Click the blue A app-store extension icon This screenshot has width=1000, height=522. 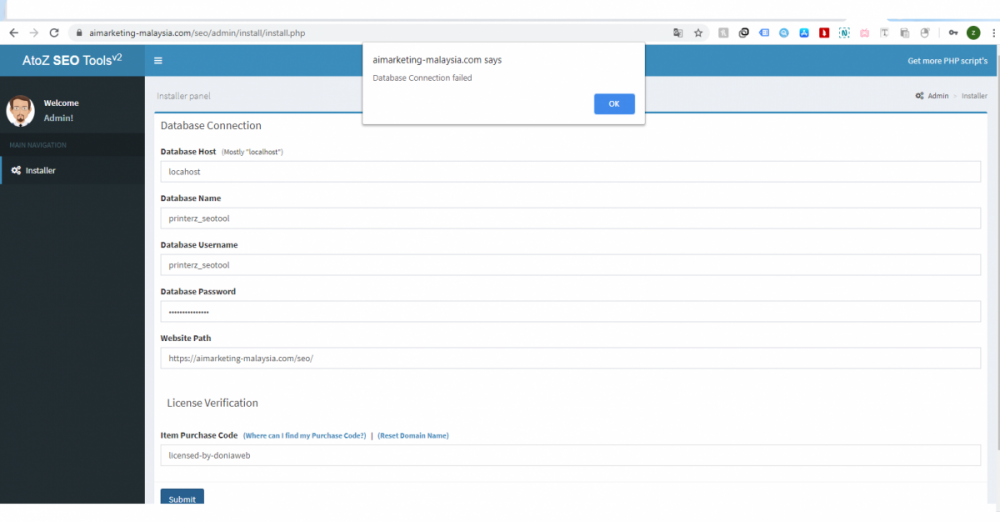click(804, 33)
